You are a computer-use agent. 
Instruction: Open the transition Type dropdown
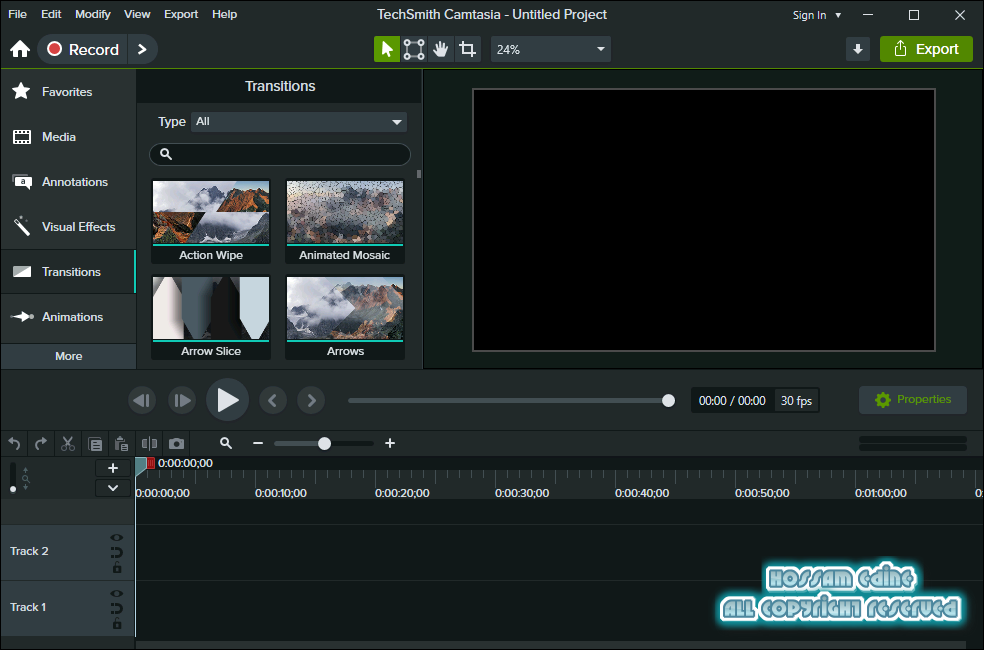coord(298,122)
